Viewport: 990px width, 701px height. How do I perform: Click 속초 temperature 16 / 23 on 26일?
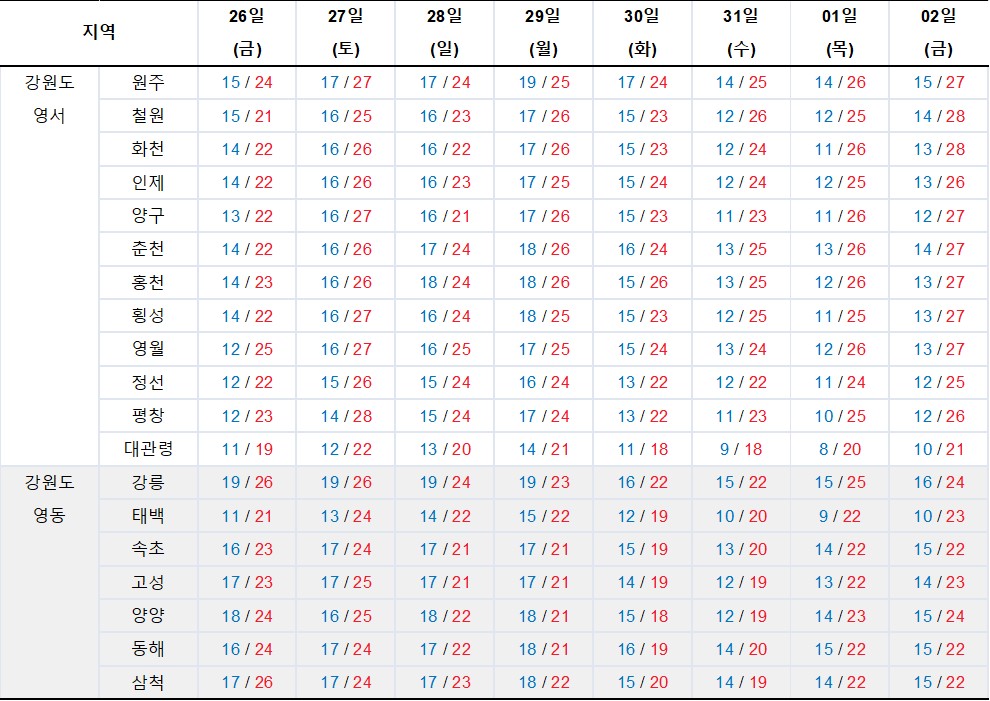[247, 549]
